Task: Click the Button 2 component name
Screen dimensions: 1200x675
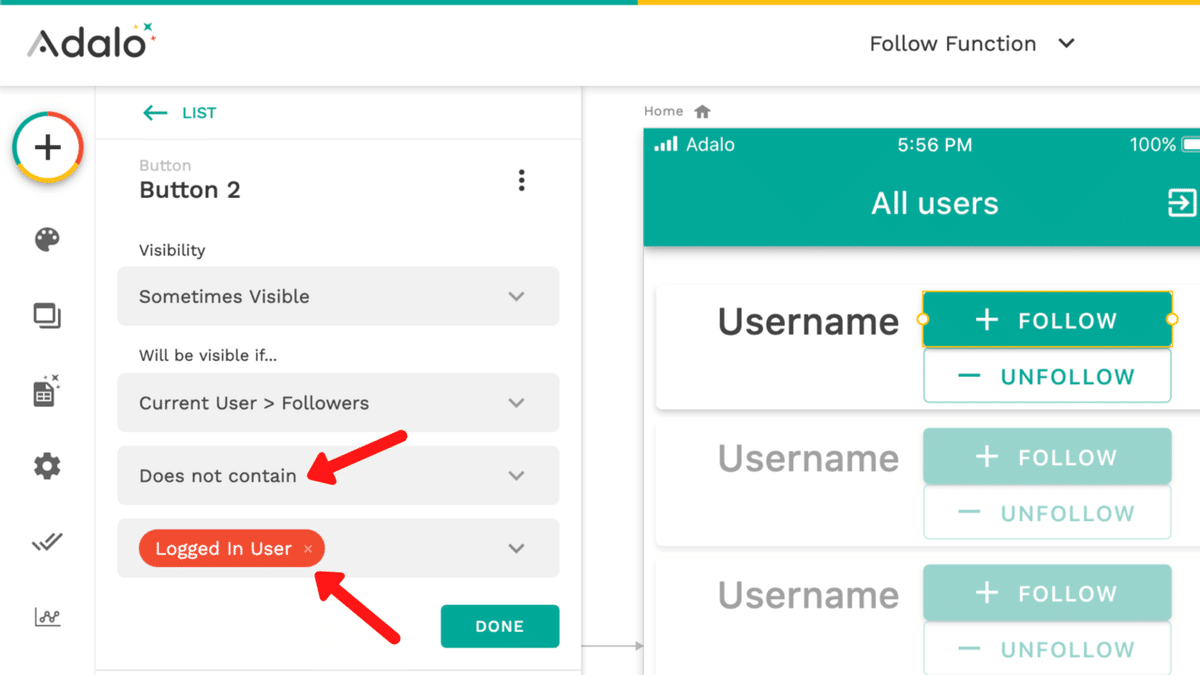Action: pyautogui.click(x=190, y=190)
